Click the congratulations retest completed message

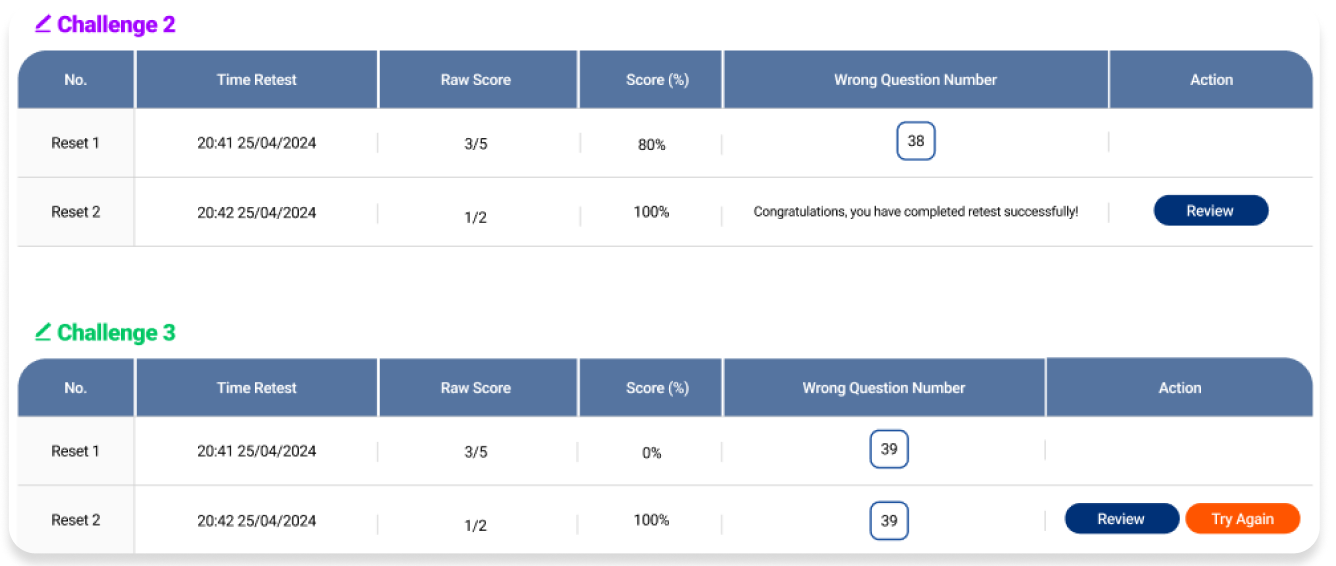tap(916, 212)
